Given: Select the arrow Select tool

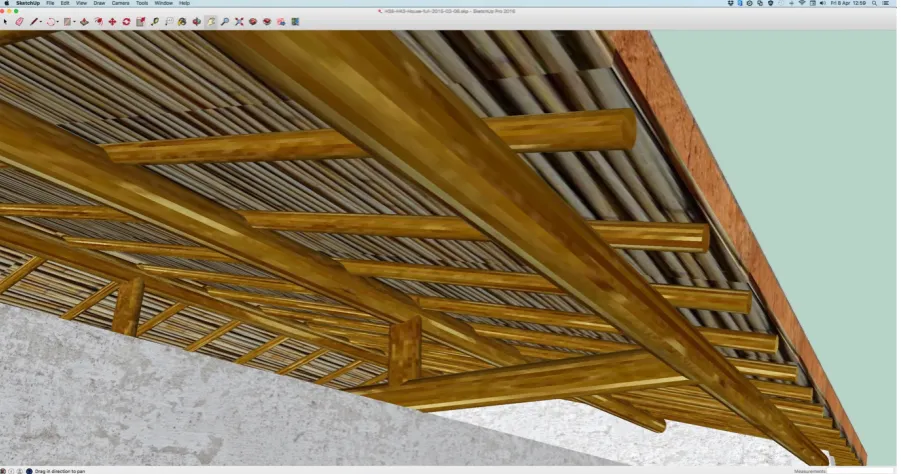Looking at the screenshot, I should tap(5, 22).
